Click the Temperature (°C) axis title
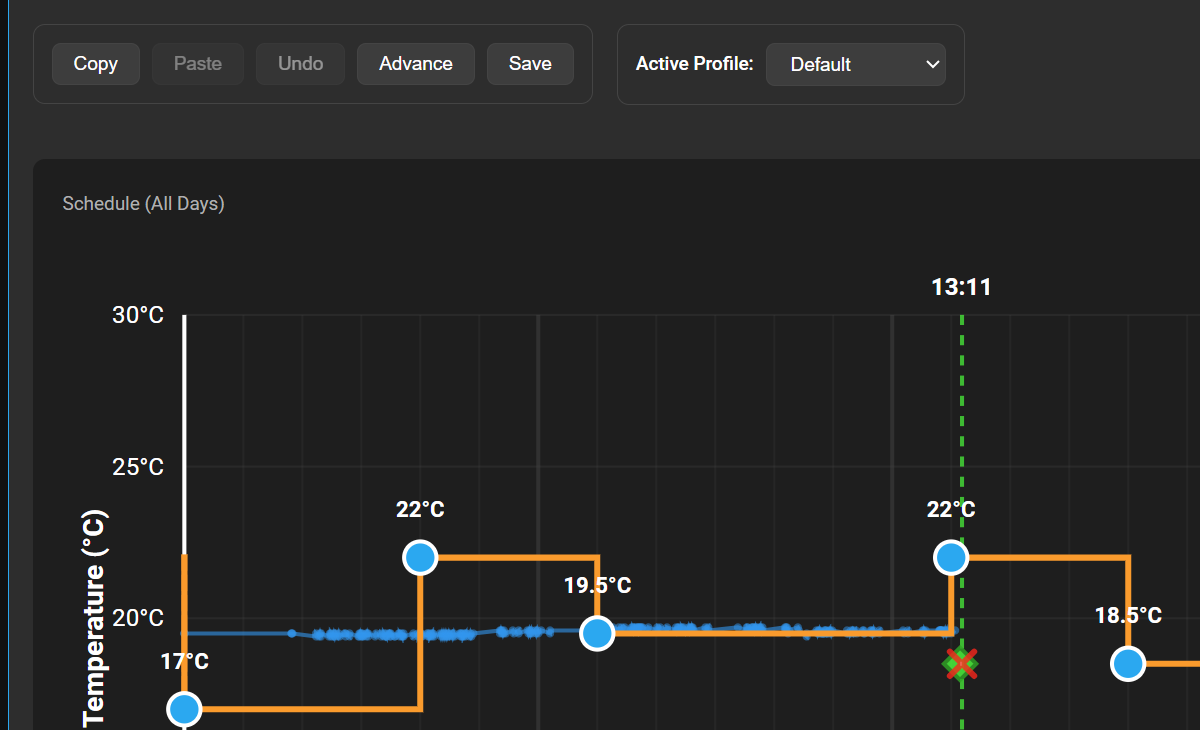The width and height of the screenshot is (1200, 730). click(x=94, y=618)
